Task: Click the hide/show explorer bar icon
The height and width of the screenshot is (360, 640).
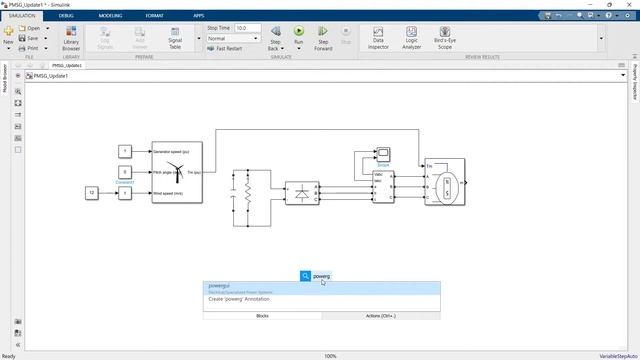Action: click(x=18, y=76)
